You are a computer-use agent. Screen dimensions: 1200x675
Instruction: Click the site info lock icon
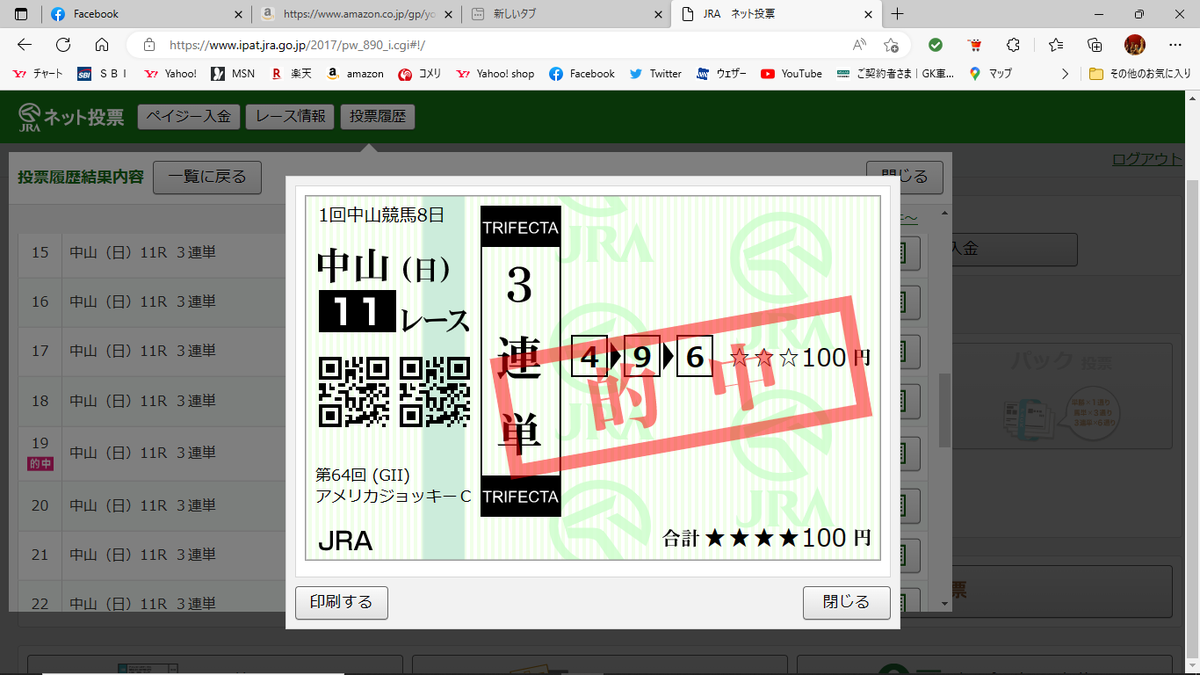[149, 45]
